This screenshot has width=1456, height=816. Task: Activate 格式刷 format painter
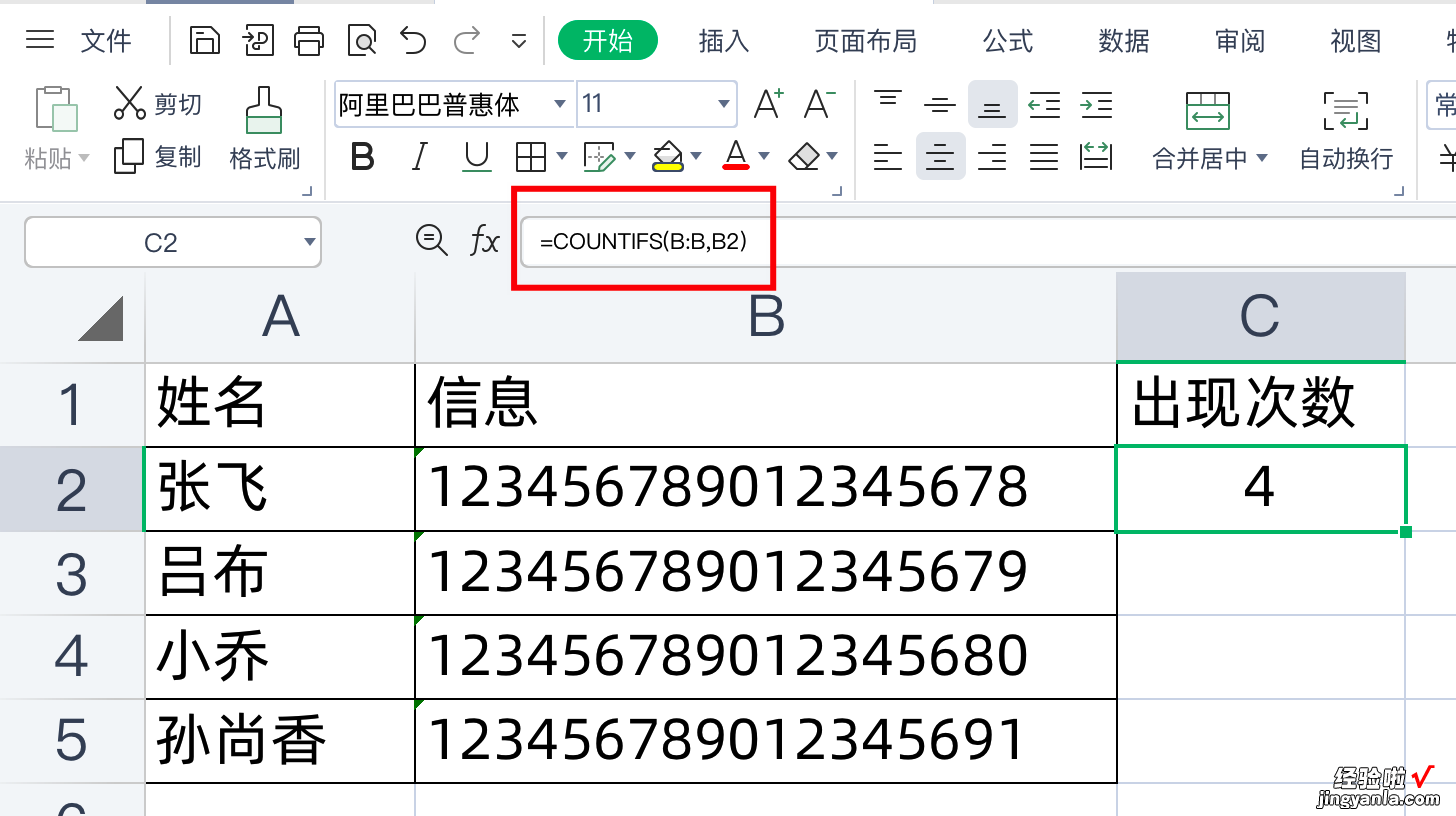pyautogui.click(x=264, y=128)
